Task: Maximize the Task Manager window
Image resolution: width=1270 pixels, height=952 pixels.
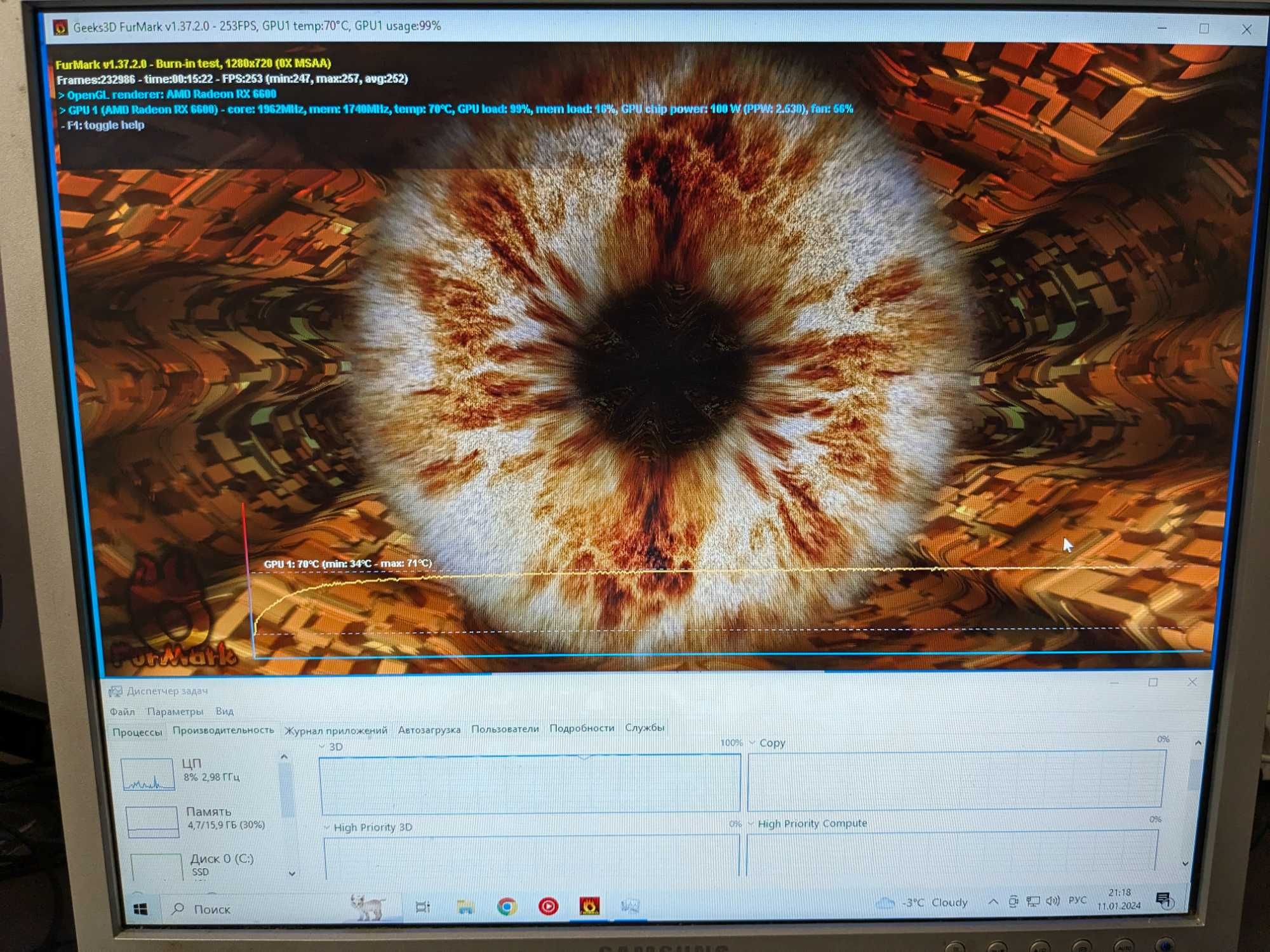Action: (1153, 682)
